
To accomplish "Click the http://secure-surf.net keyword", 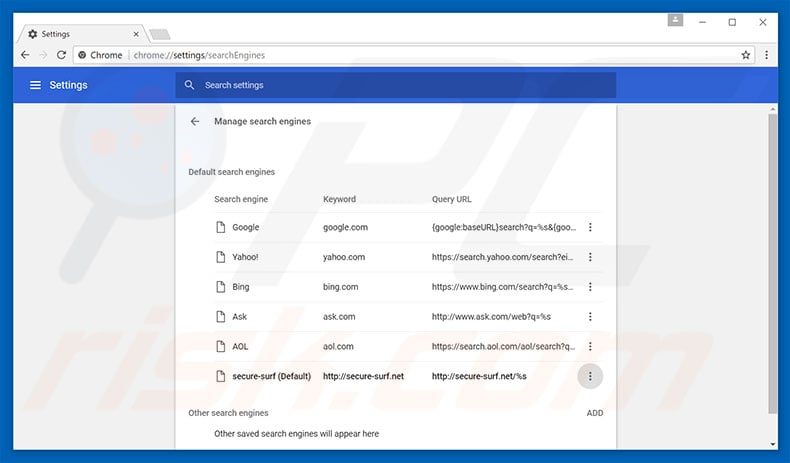I will 363,376.
